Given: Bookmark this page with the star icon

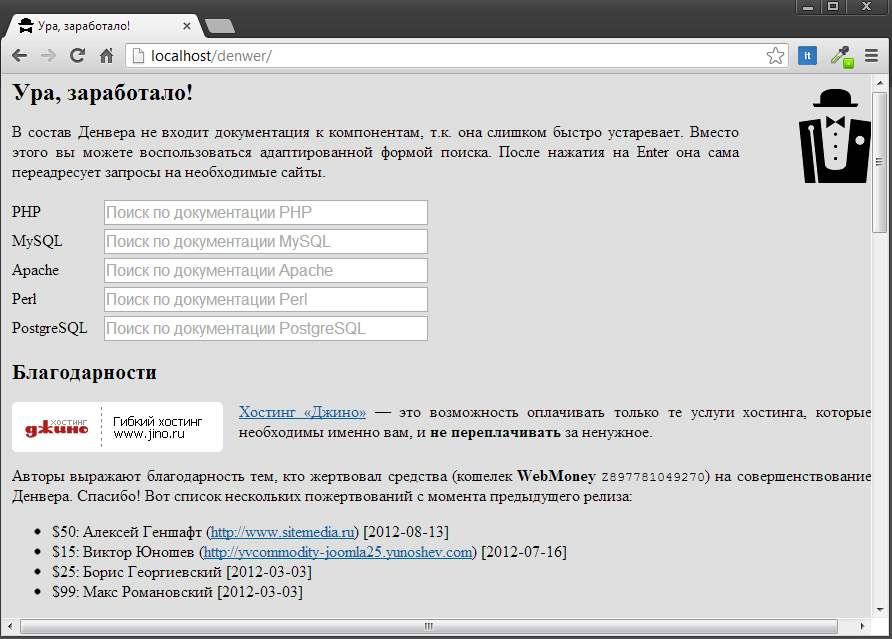Looking at the screenshot, I should point(775,56).
